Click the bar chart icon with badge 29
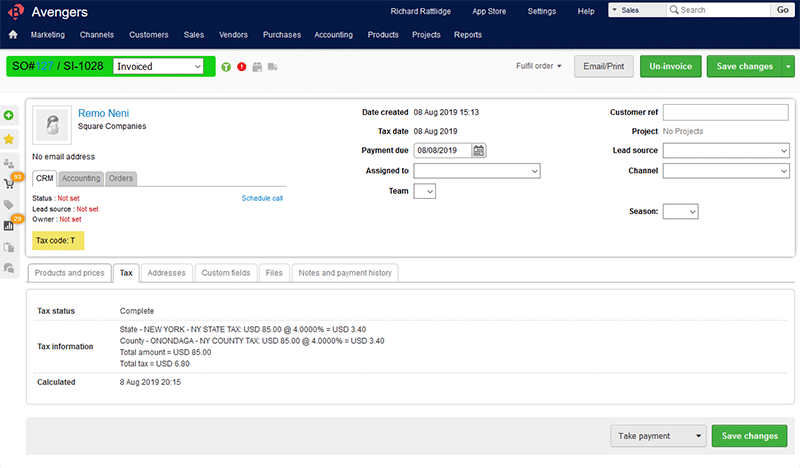Viewport: 800px width, 468px height. [x=9, y=226]
